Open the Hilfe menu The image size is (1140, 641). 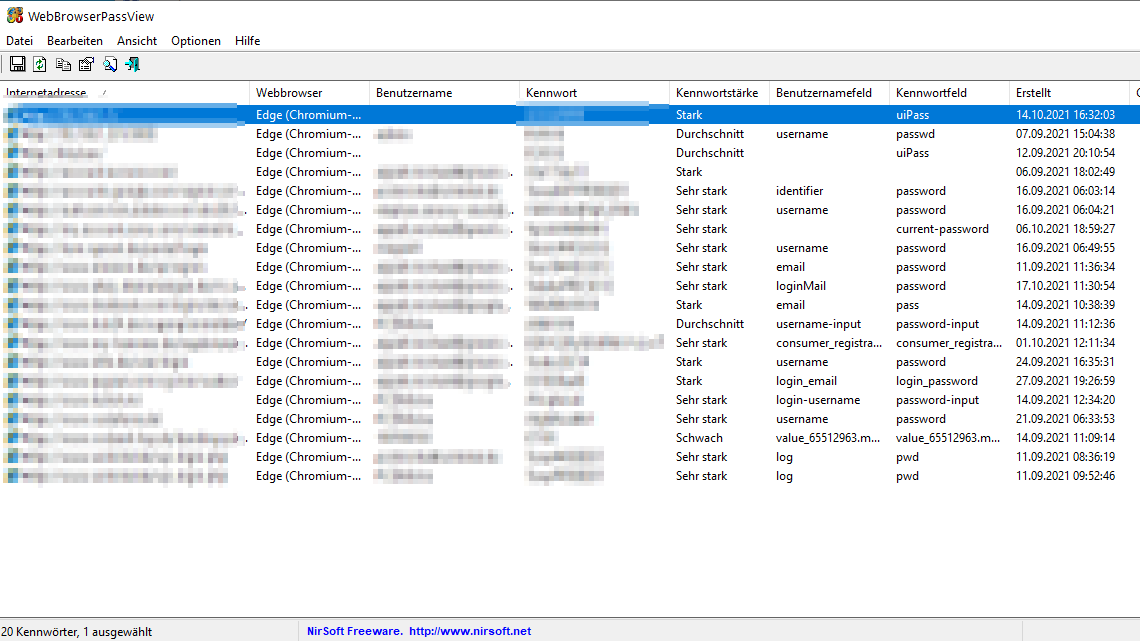pos(247,41)
